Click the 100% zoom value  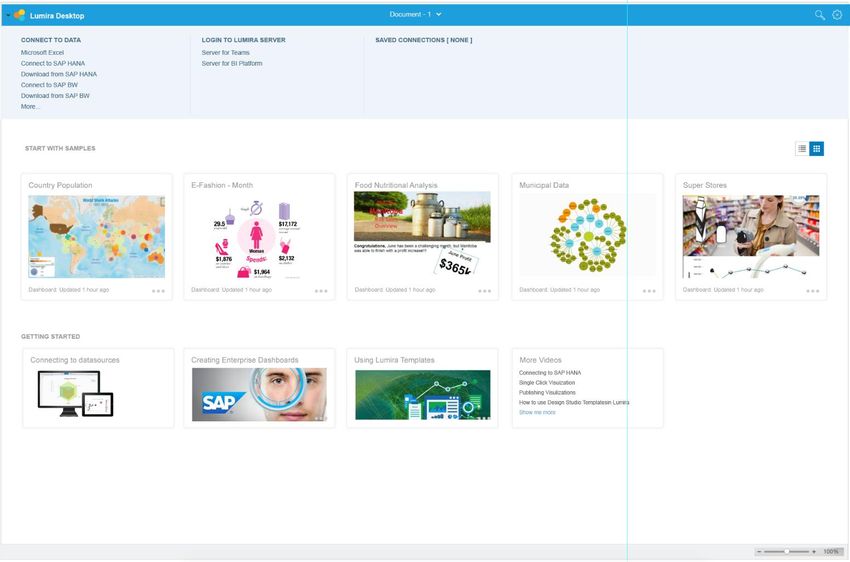(x=830, y=552)
